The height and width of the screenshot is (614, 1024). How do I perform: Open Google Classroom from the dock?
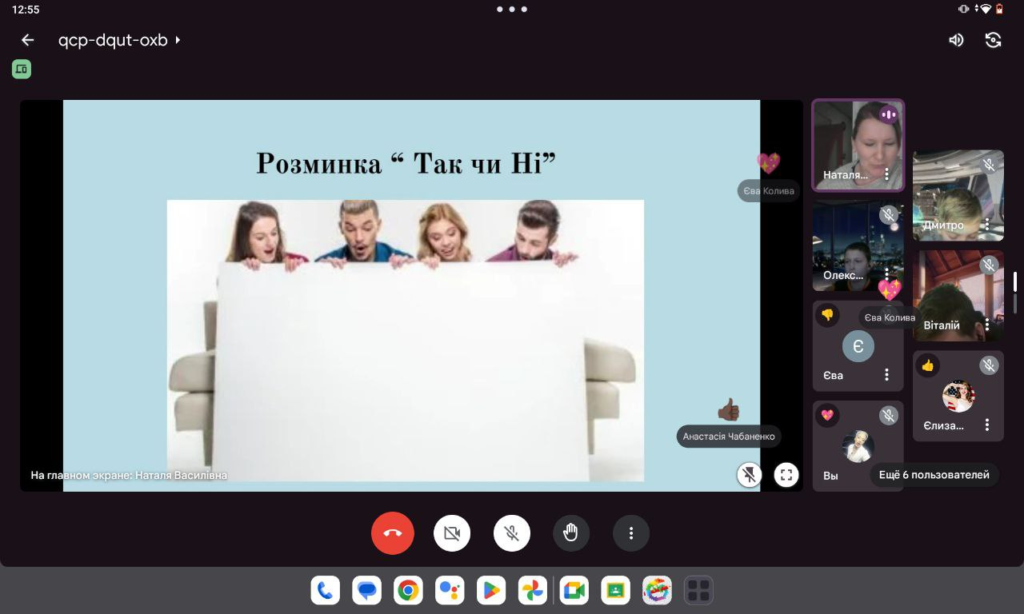pos(615,590)
